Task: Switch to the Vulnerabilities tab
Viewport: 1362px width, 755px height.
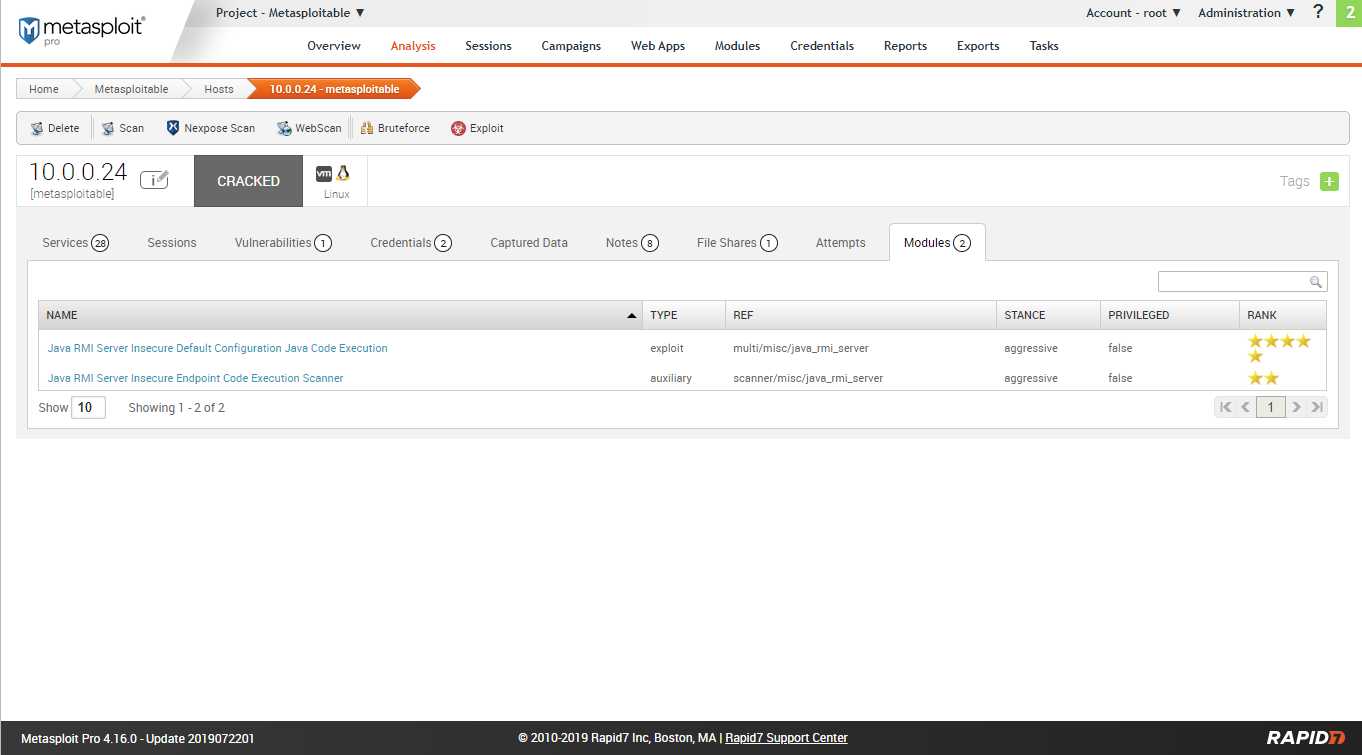Action: [x=283, y=243]
